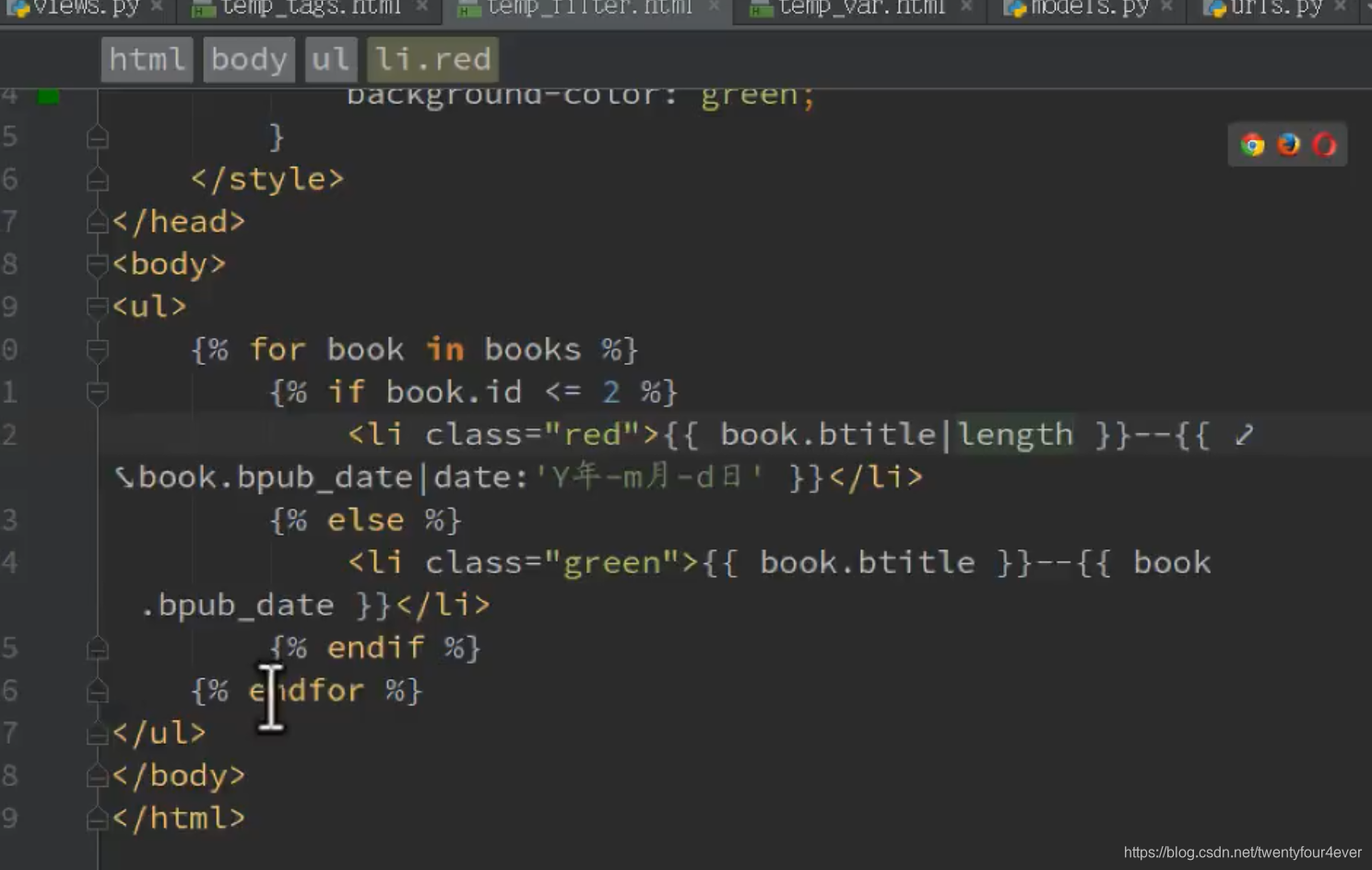Click the number 2 in if condition
Viewport: 1372px width, 870px height.
click(x=610, y=393)
